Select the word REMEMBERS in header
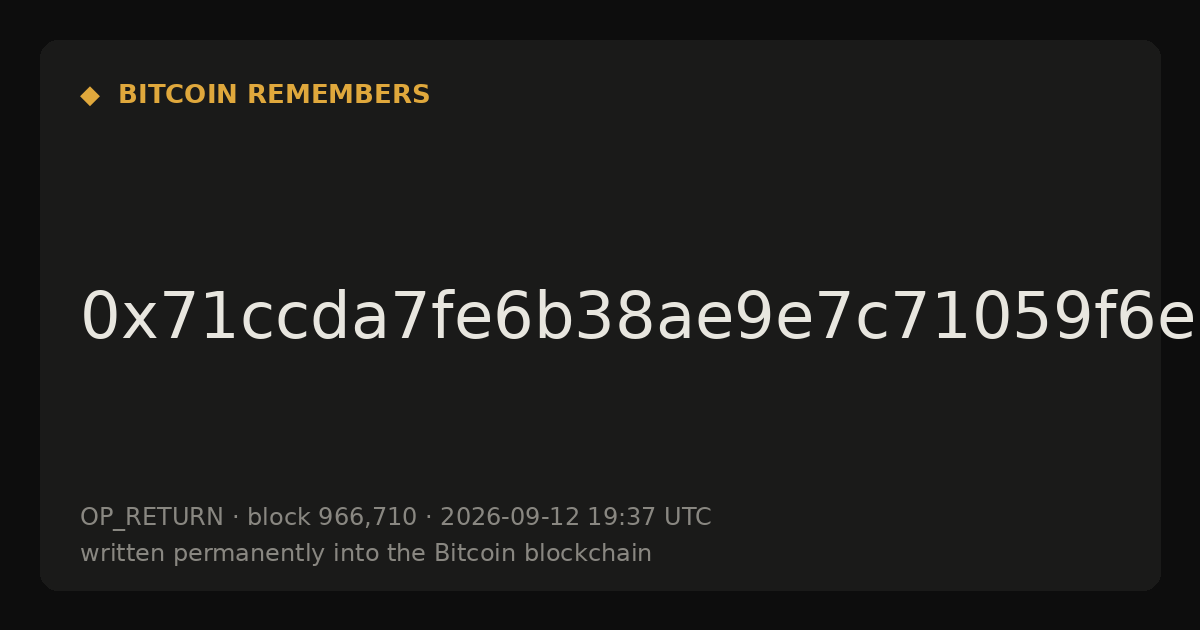This screenshot has height=630, width=1200. (338, 95)
